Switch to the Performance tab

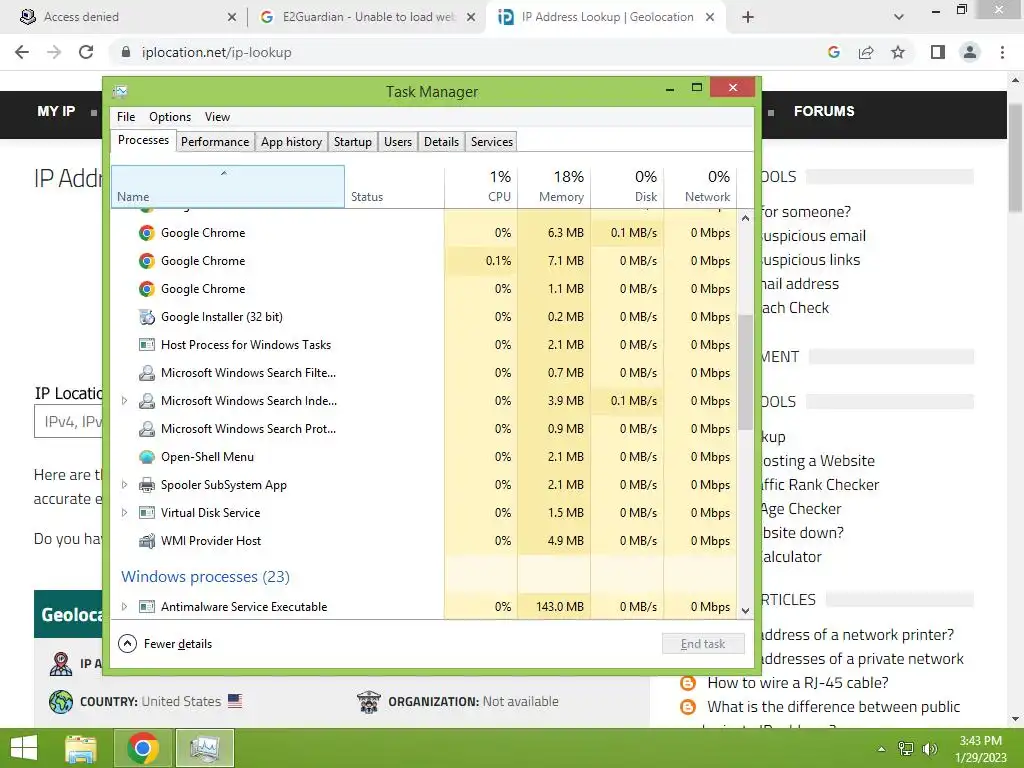215,142
